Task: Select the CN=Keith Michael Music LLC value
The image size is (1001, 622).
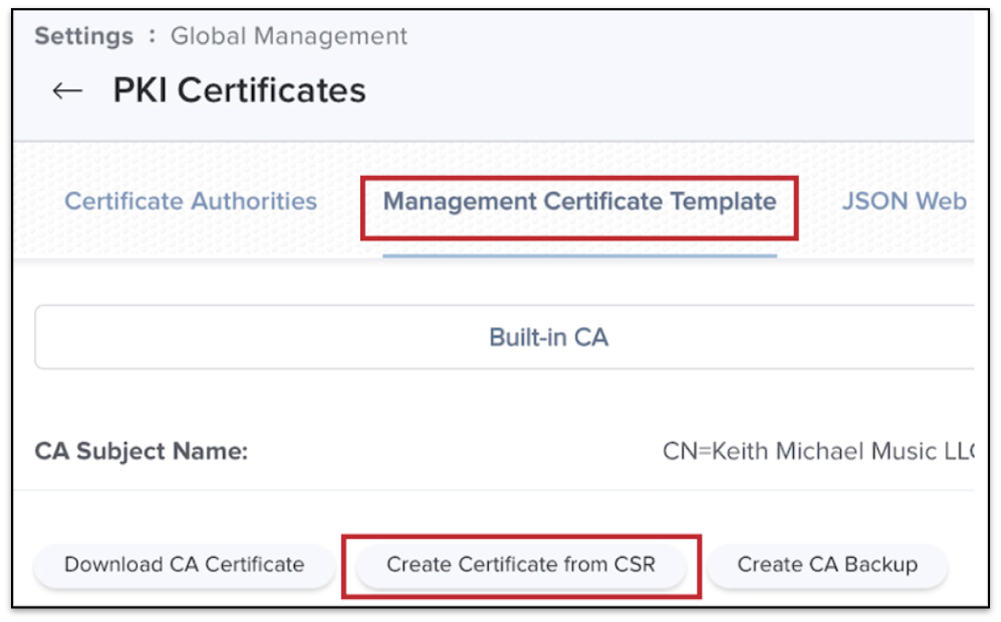Action: [817, 451]
